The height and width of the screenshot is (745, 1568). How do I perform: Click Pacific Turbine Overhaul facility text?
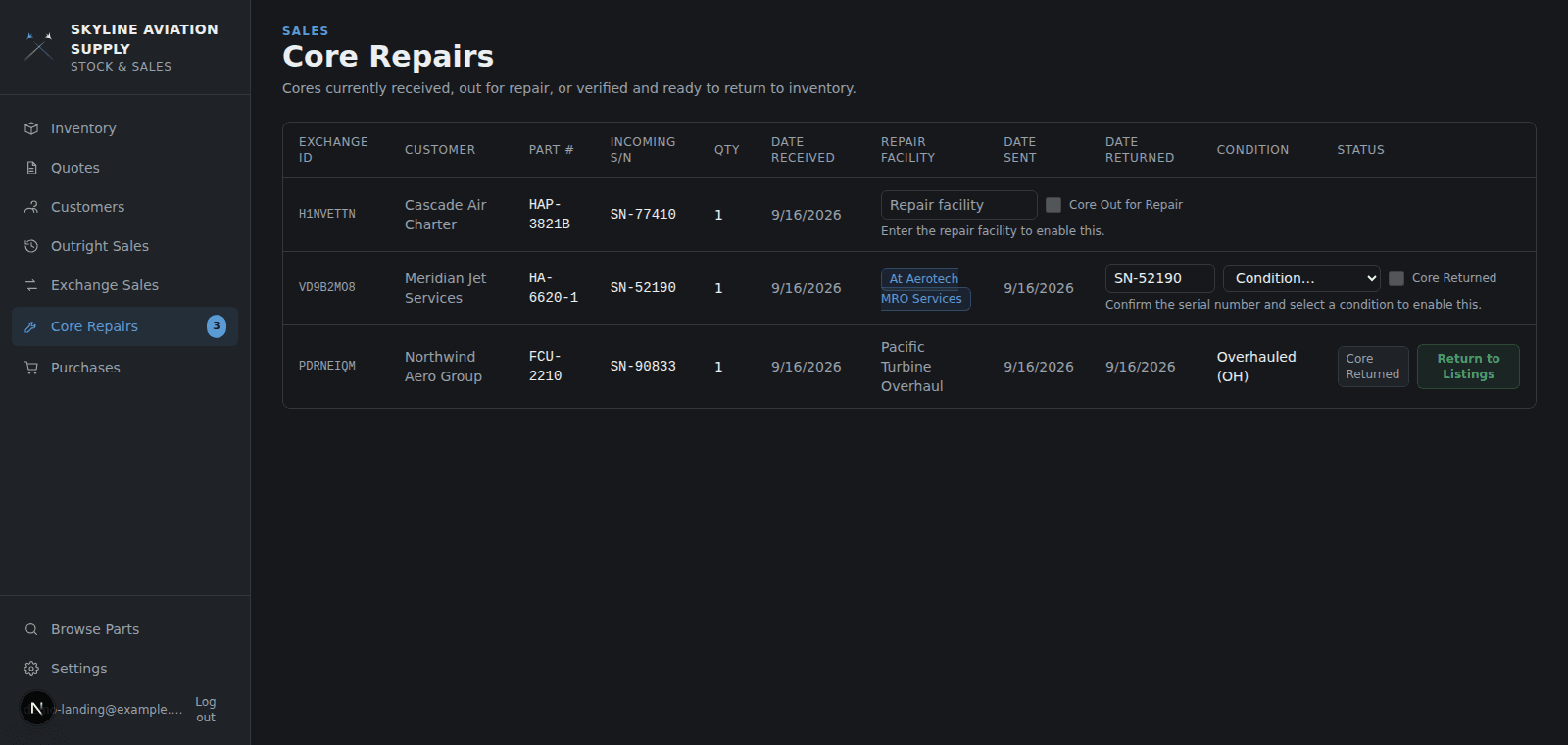click(x=912, y=367)
